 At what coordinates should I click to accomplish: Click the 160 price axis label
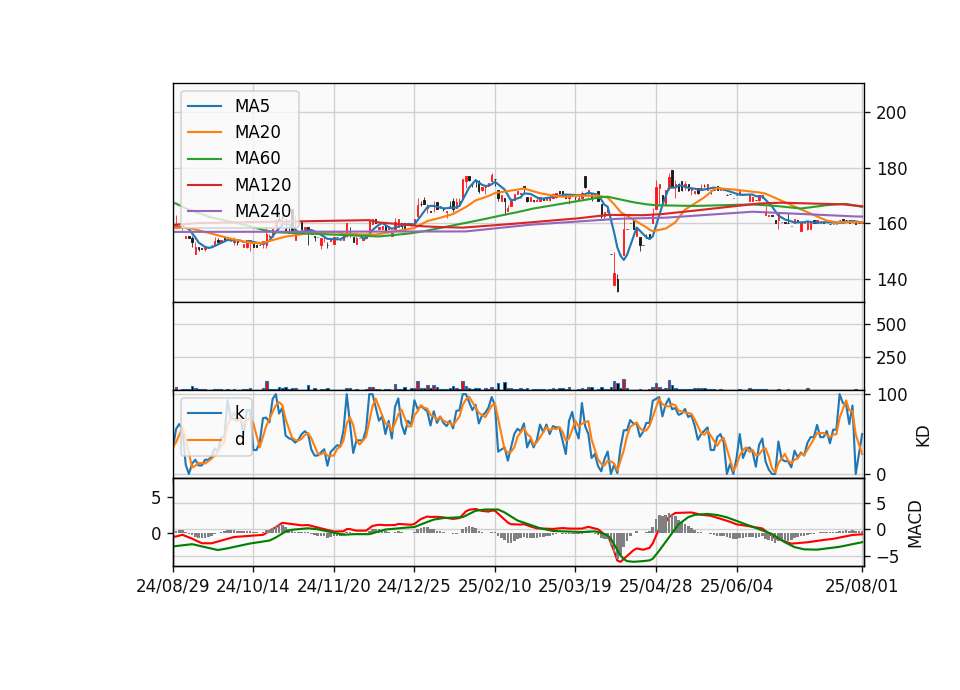[891, 224]
